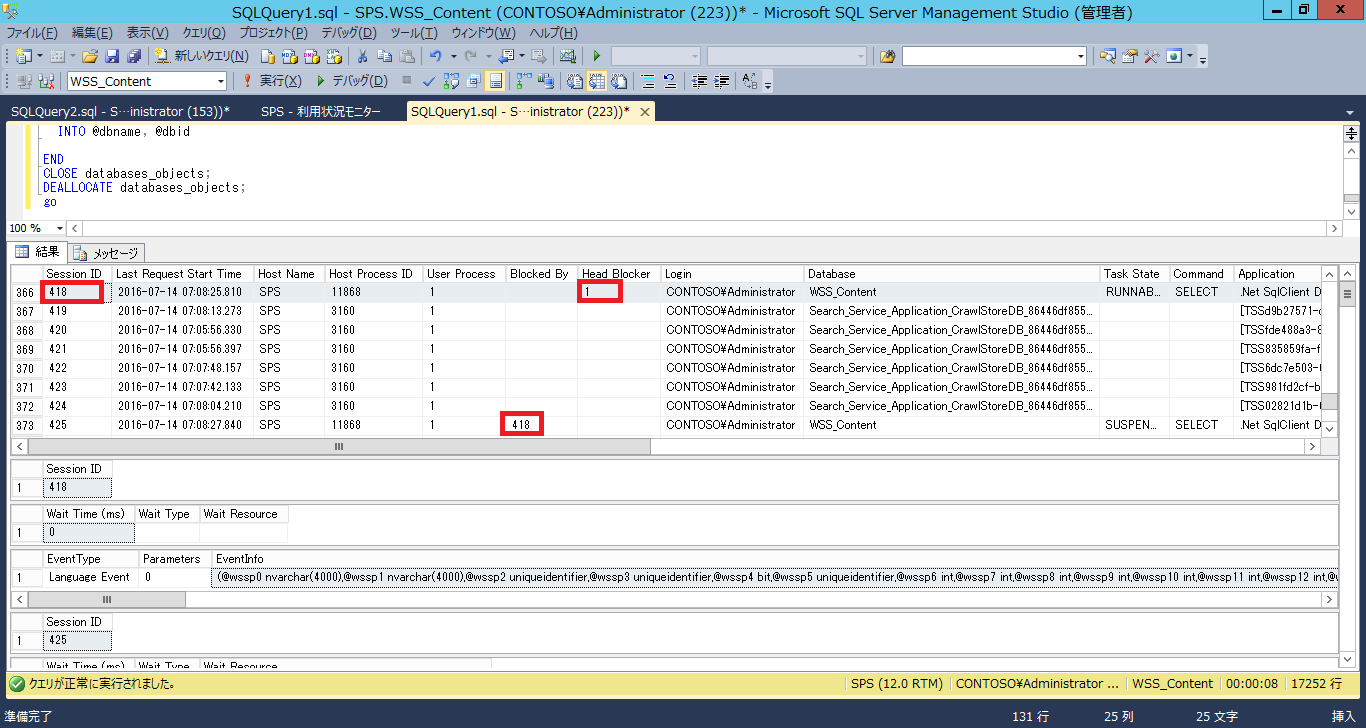This screenshot has width=1366, height=728.
Task: Switch output to Results to Text
Action: (575, 81)
